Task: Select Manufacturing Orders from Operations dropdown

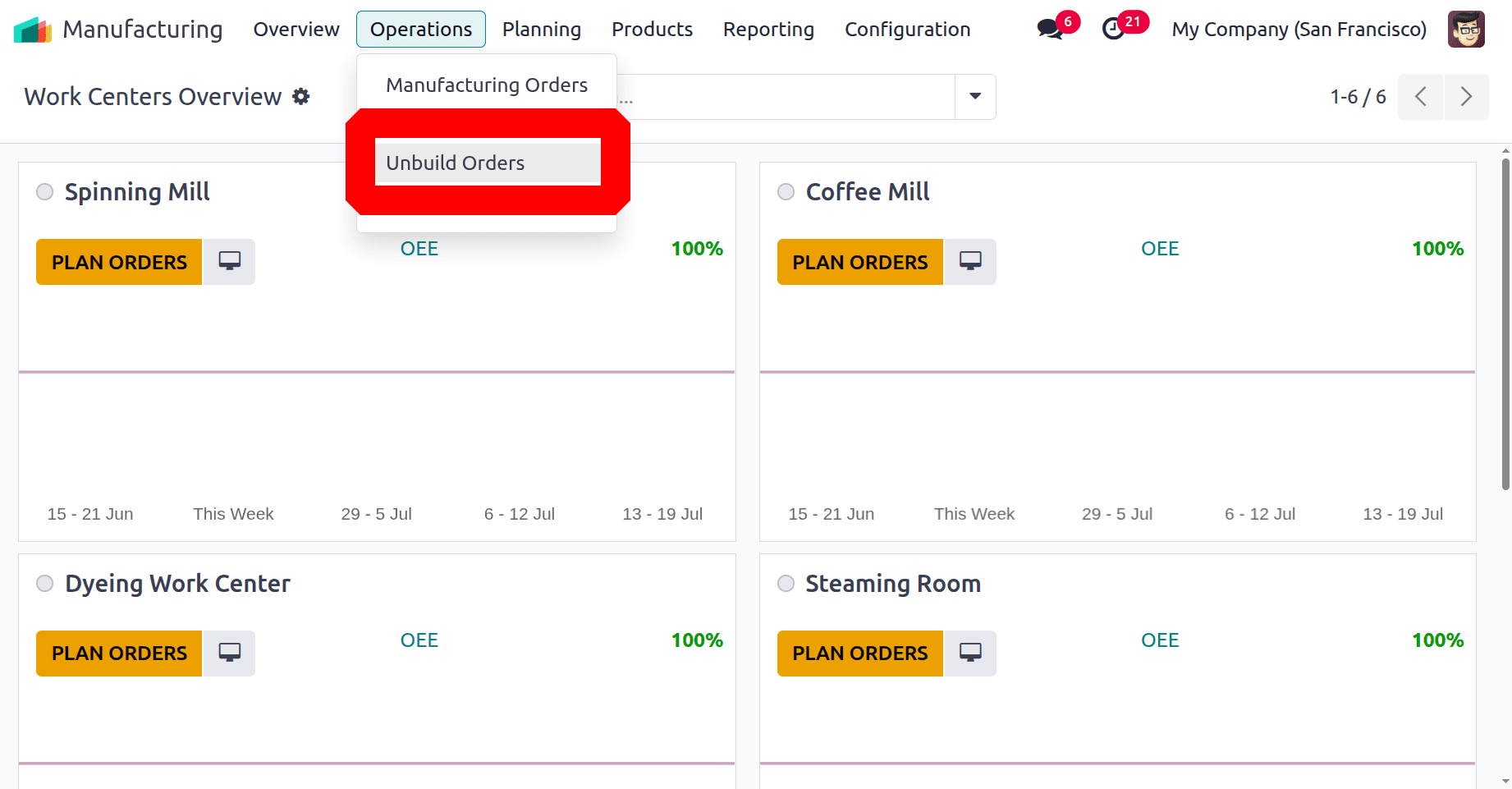Action: (487, 85)
